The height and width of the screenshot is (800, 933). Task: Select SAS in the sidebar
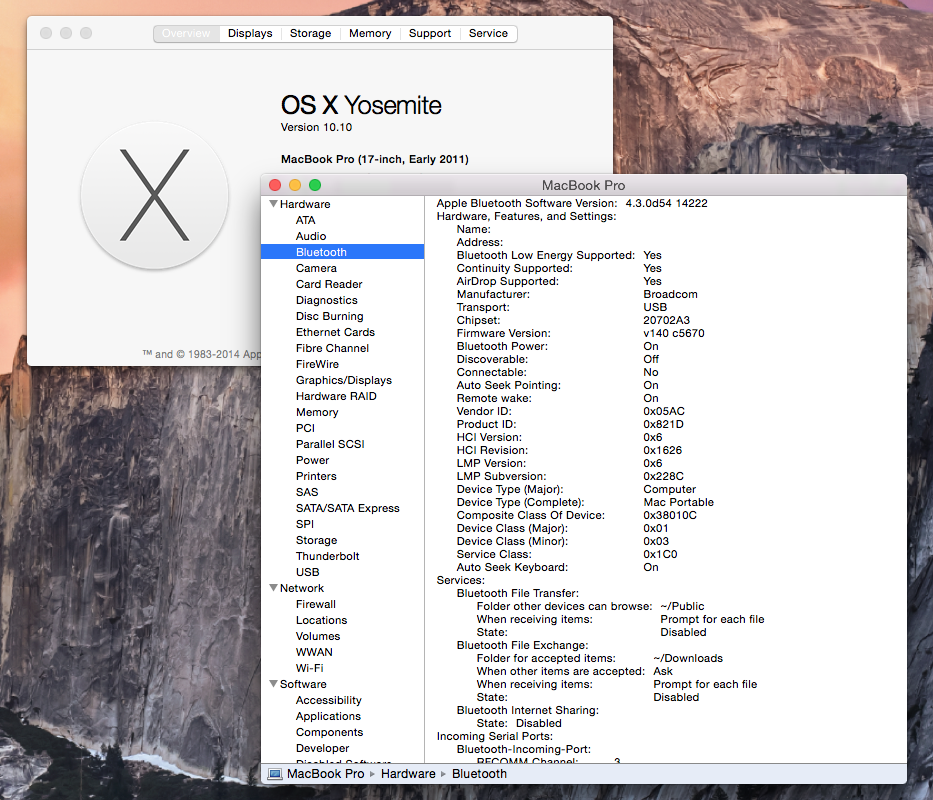pyautogui.click(x=307, y=492)
